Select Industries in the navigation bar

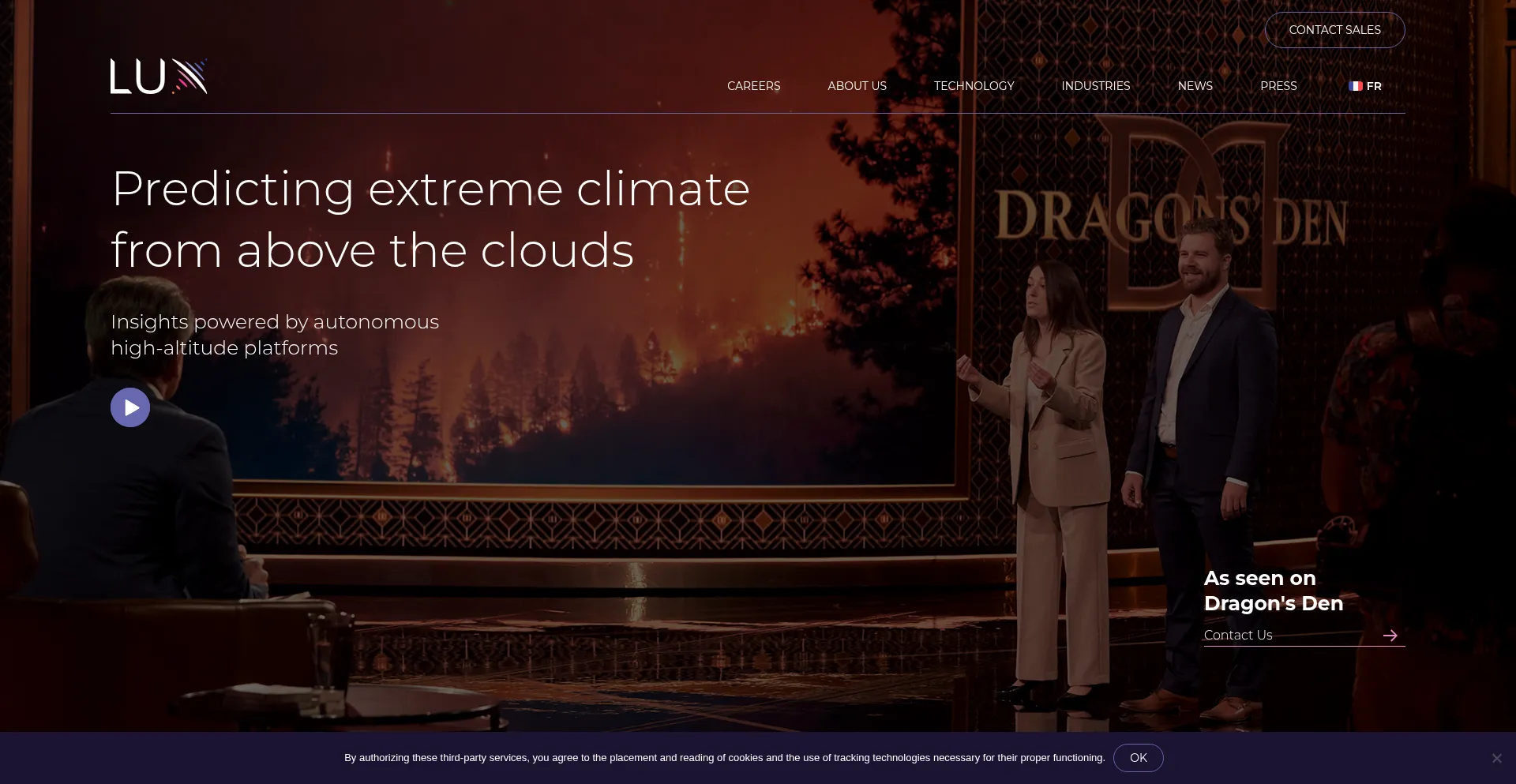1095,86
